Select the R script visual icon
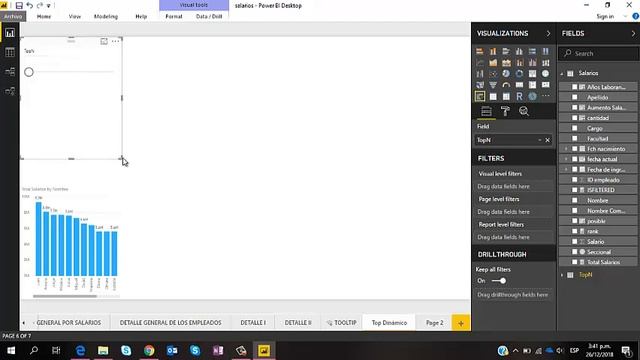 519,96
